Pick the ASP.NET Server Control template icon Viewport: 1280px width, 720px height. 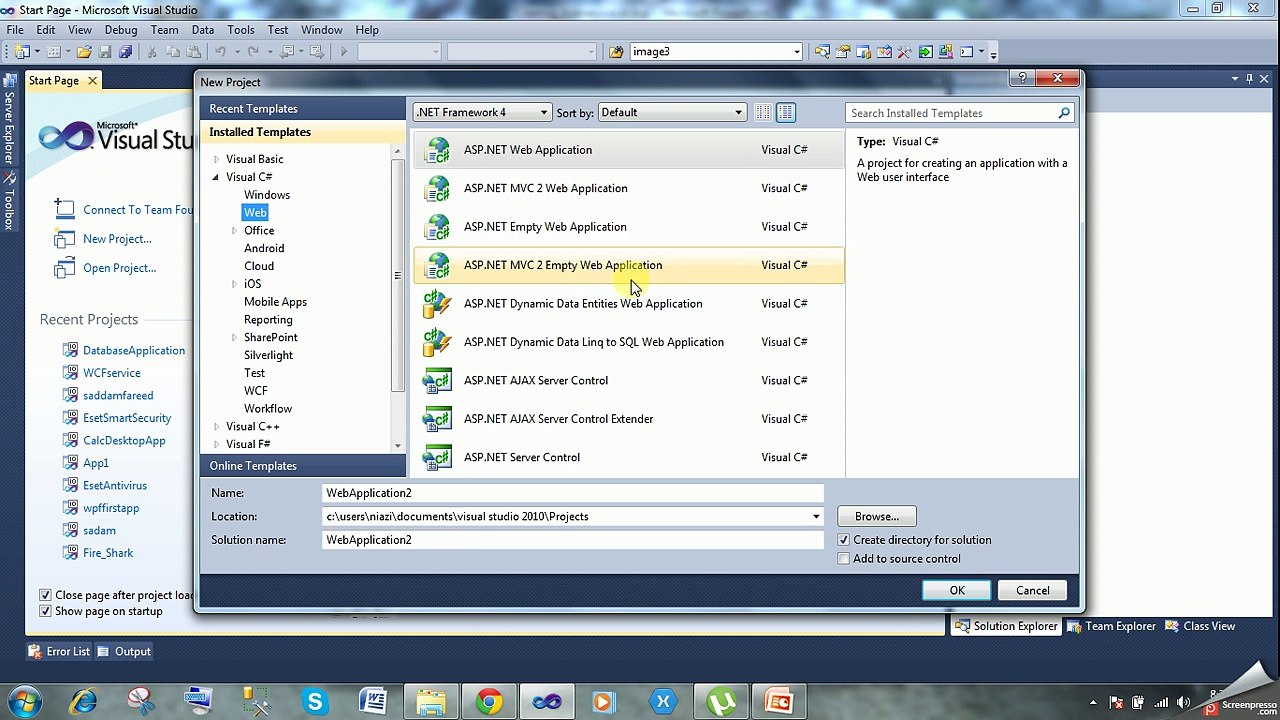pyautogui.click(x=437, y=458)
